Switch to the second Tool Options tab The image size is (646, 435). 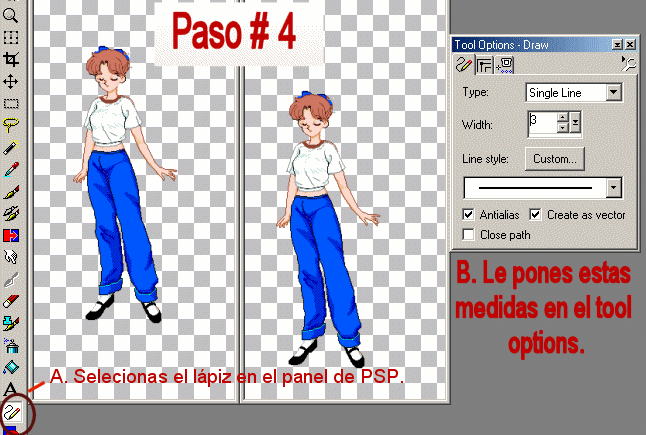tap(483, 65)
